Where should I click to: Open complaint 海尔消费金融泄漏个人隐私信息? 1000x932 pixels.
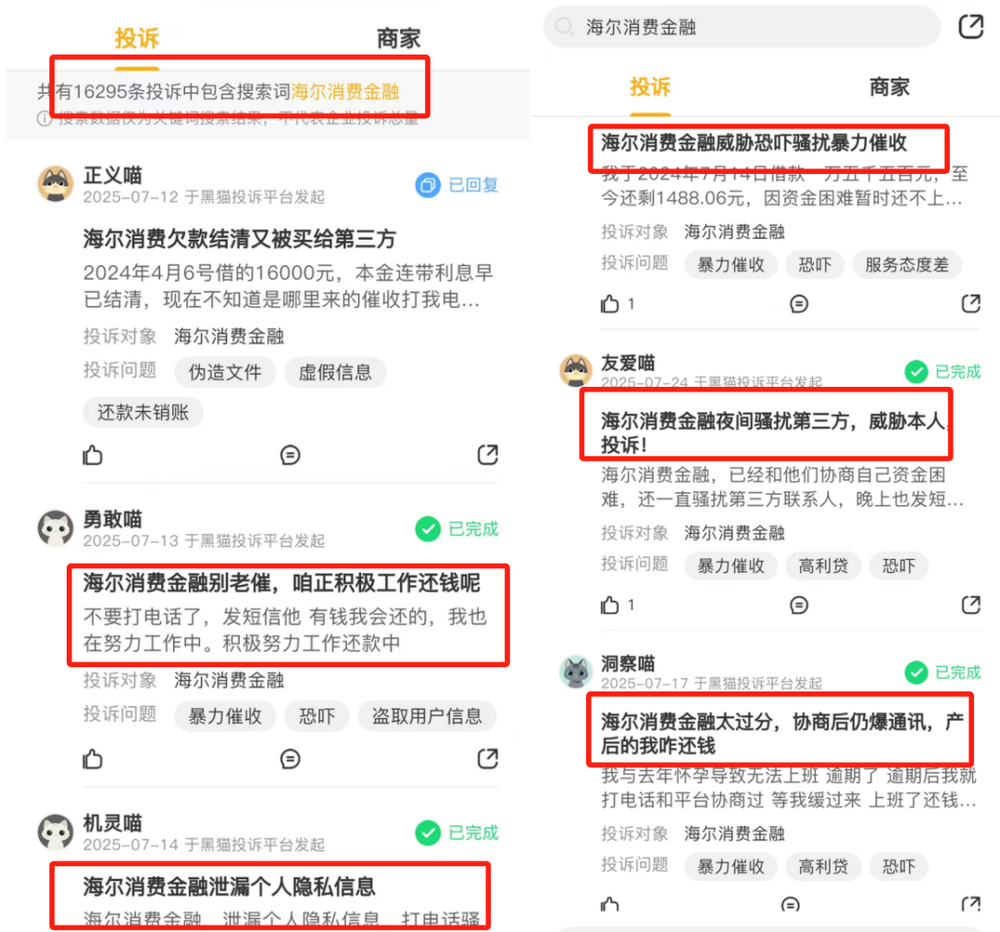click(x=229, y=886)
